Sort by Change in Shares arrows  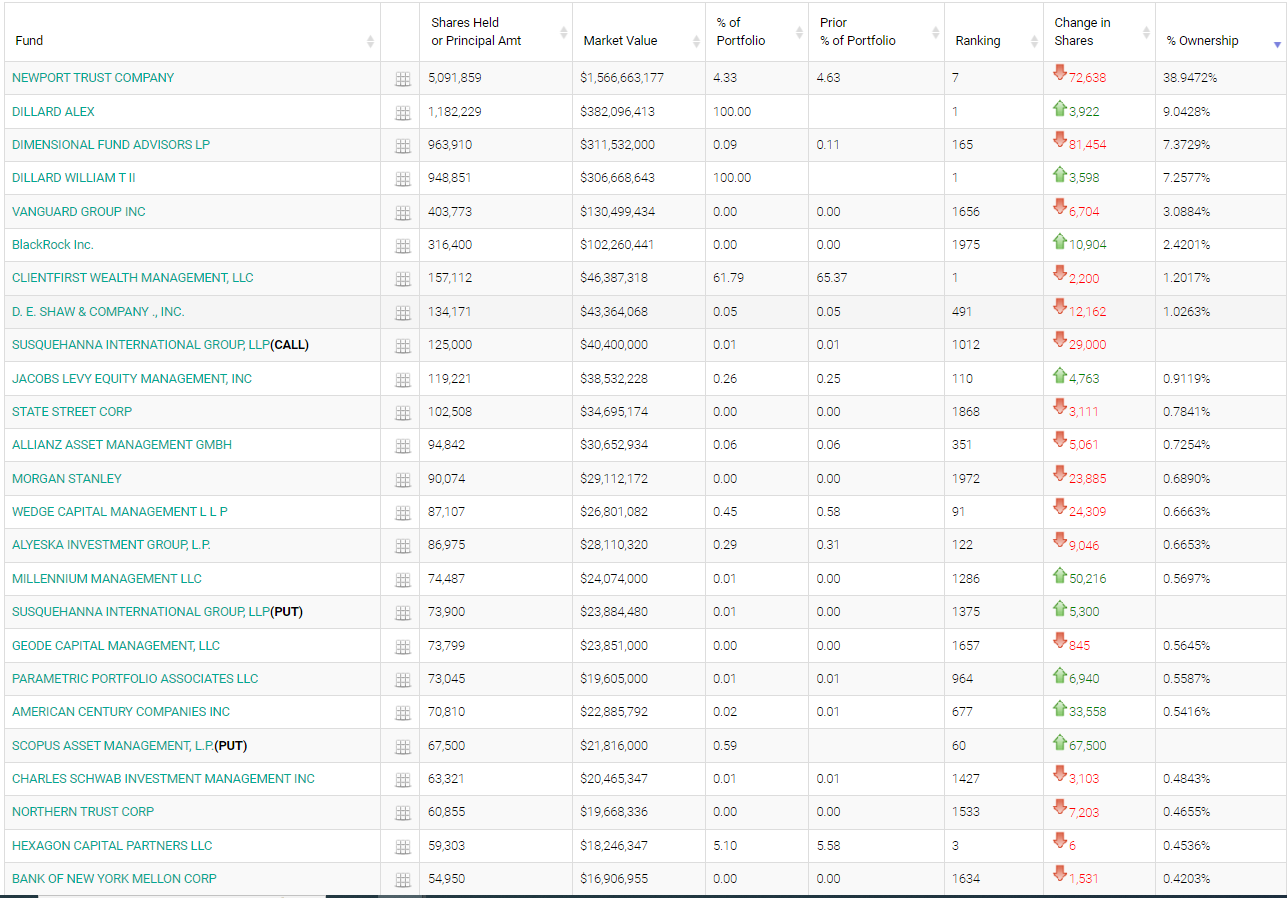(1146, 32)
